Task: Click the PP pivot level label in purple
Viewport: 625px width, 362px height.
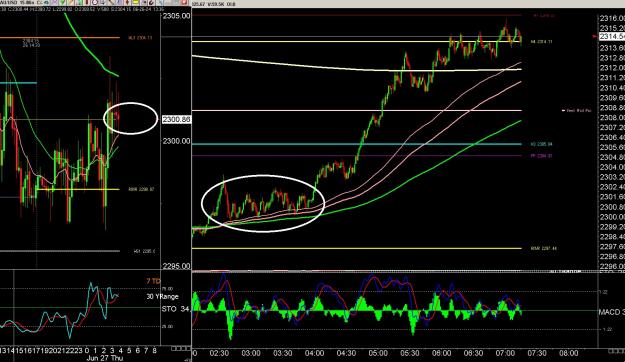Action: tap(541, 156)
